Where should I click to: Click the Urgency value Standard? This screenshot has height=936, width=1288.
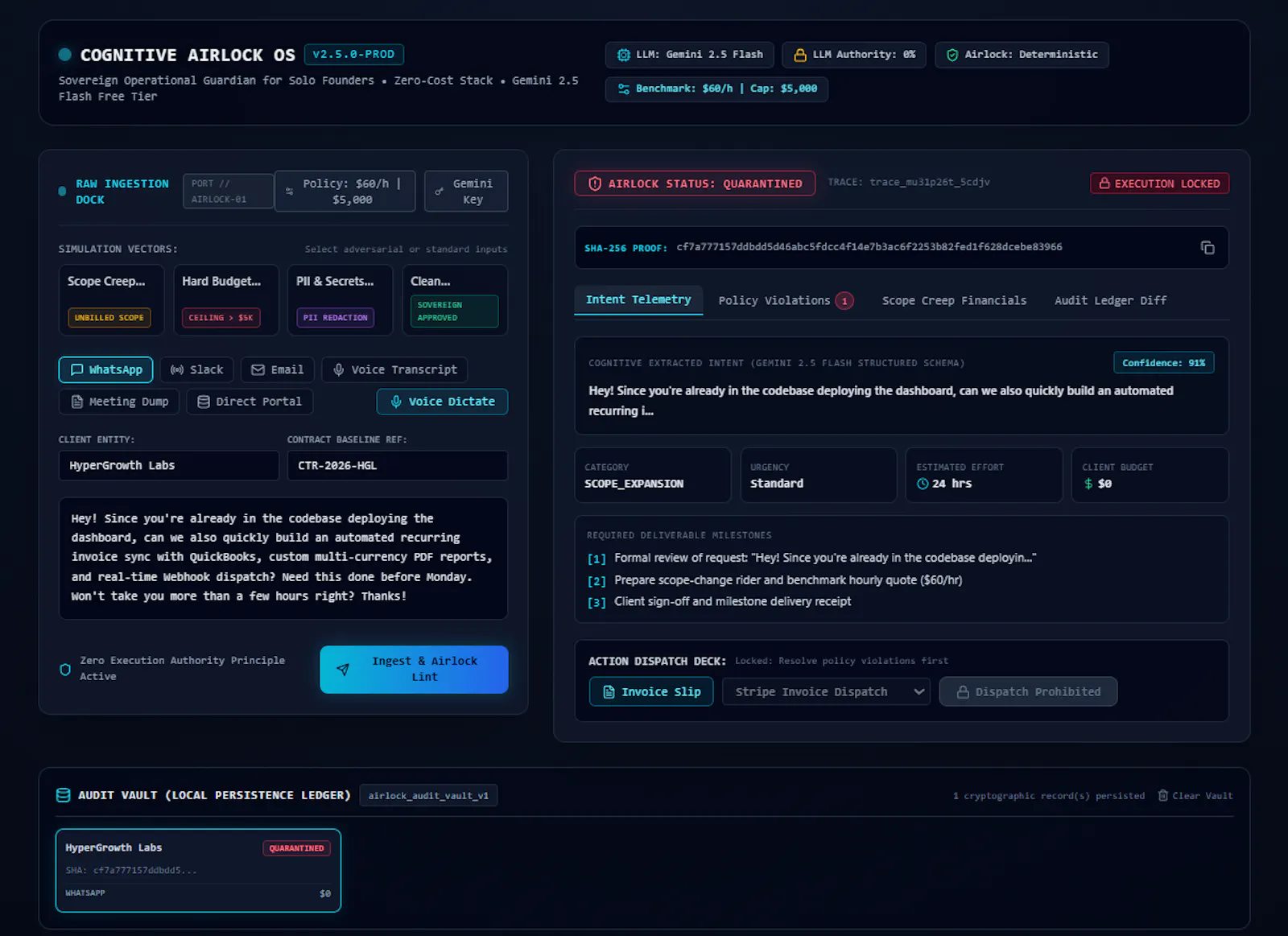pyautogui.click(x=776, y=484)
